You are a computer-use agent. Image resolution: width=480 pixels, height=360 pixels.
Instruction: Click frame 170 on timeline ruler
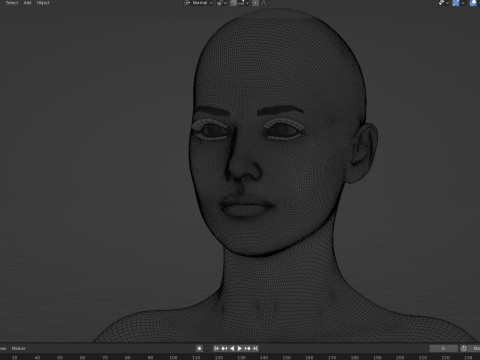pos(332,357)
